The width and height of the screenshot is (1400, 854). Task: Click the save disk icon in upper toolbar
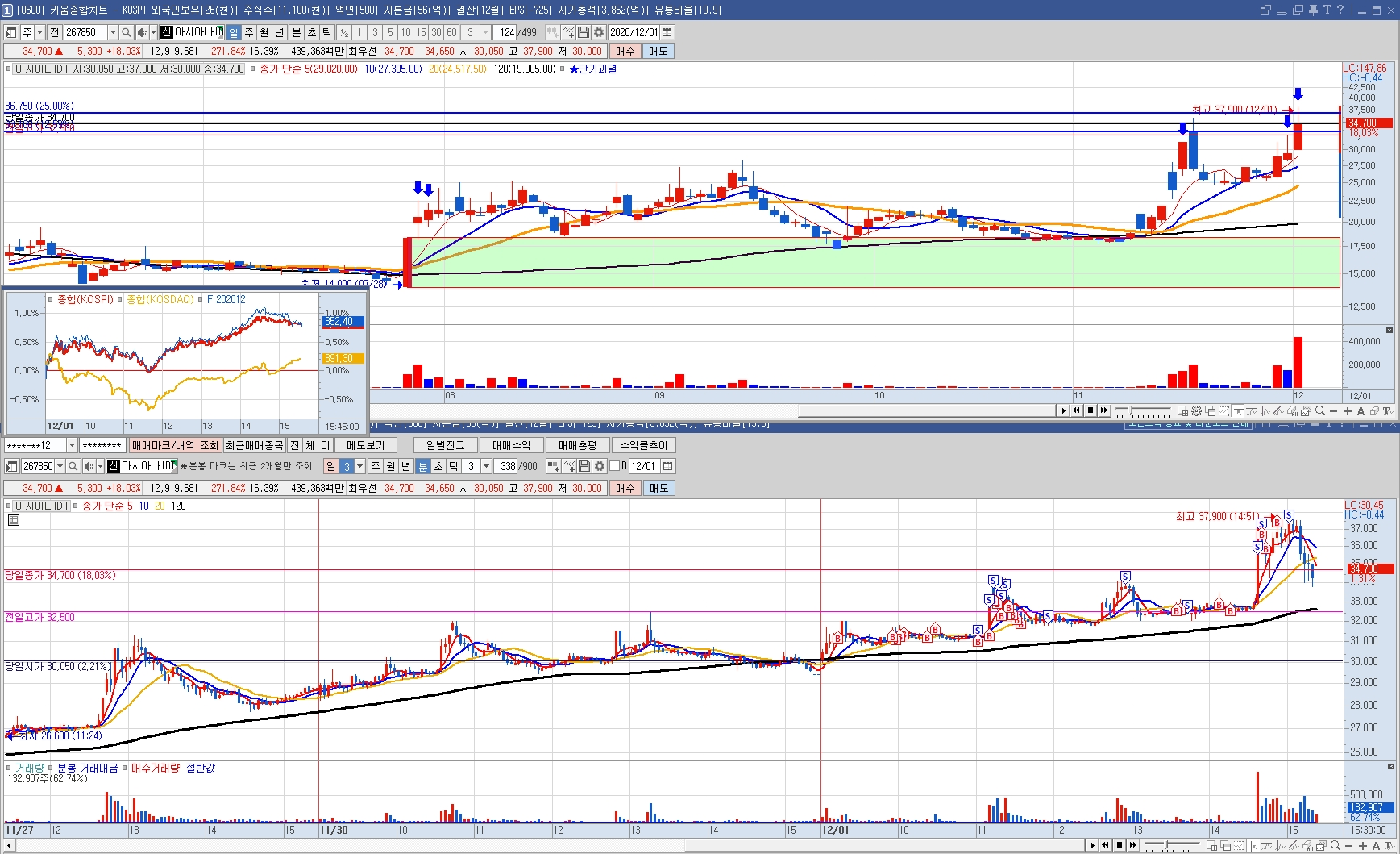(583, 32)
